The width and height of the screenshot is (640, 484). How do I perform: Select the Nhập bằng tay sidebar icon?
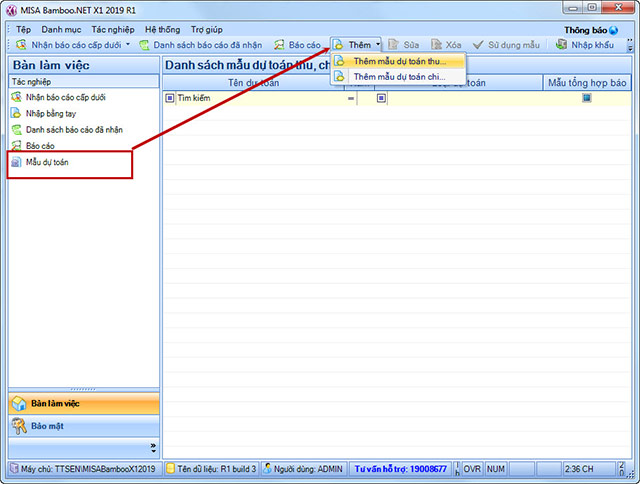(16, 114)
